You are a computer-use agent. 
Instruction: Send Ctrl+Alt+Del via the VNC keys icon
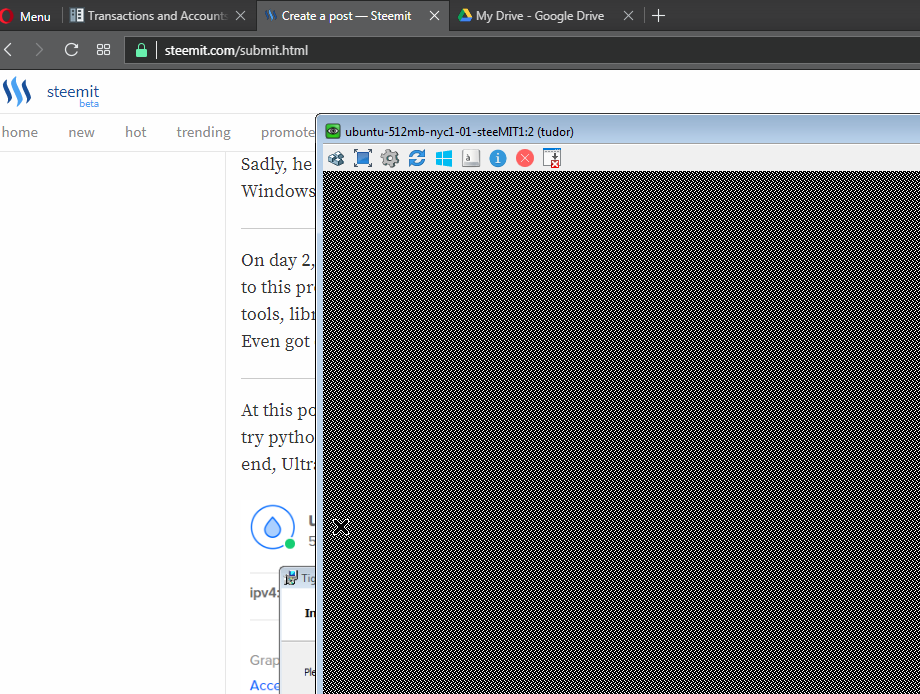click(x=336, y=158)
